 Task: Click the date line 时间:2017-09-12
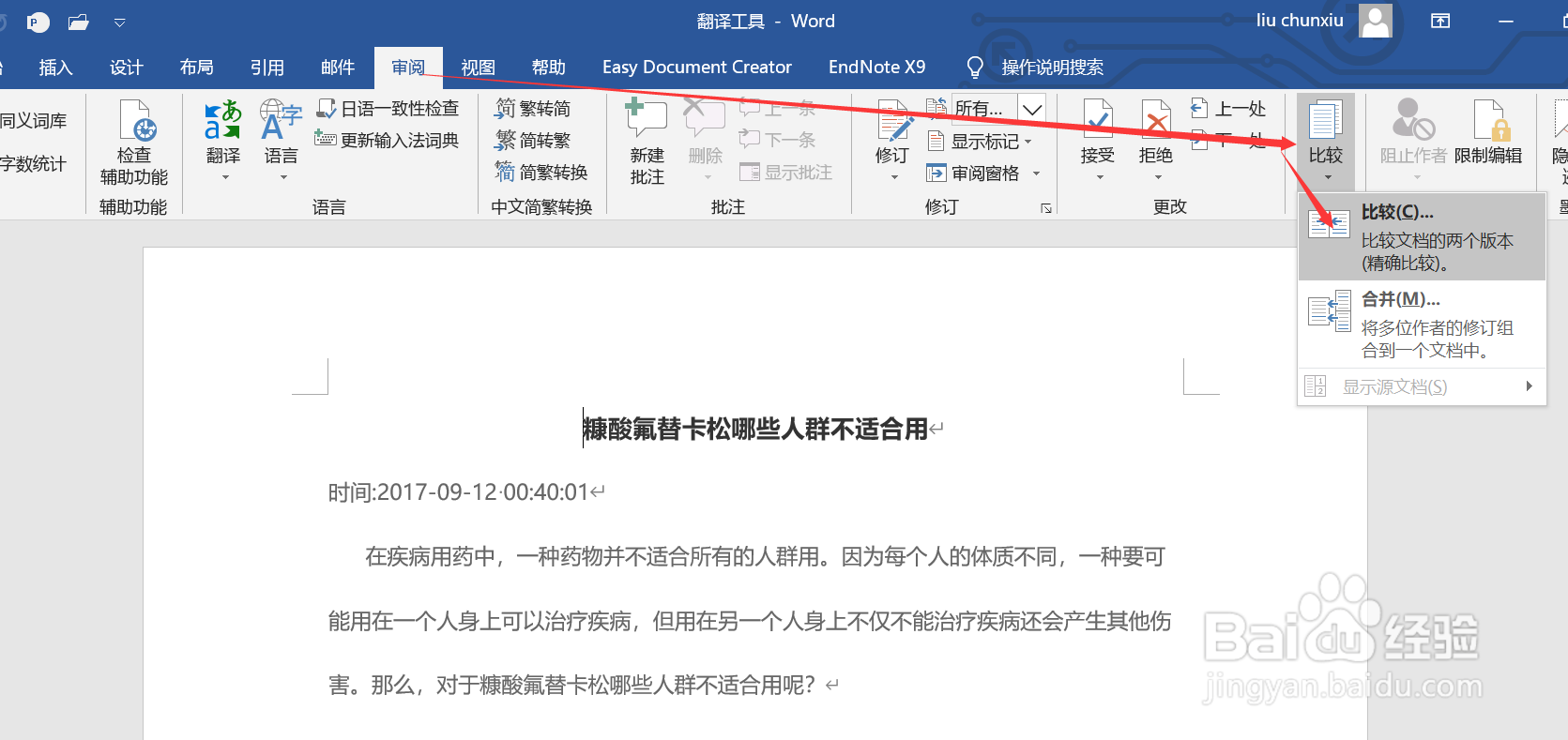[459, 492]
